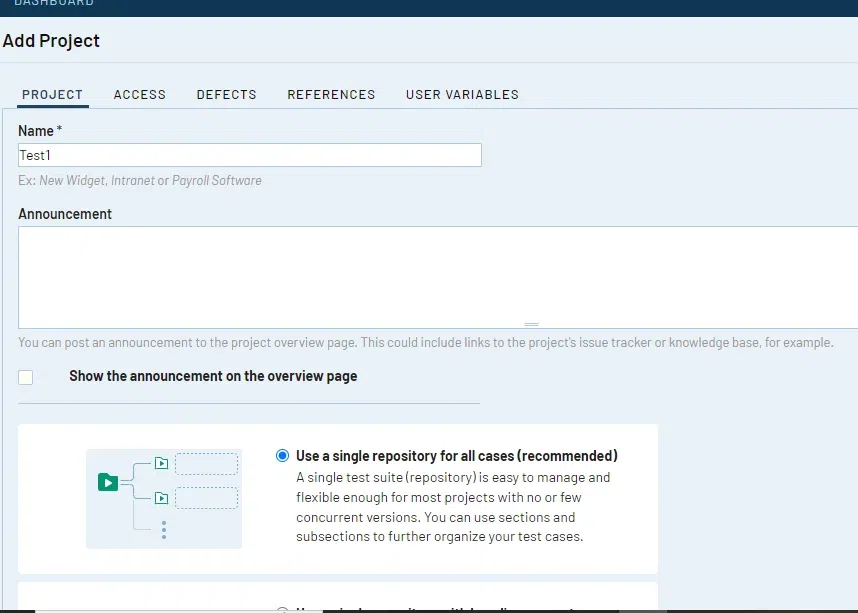Screen dimensions: 858x613
Task: Switch to the Project tab
Action: [53, 95]
